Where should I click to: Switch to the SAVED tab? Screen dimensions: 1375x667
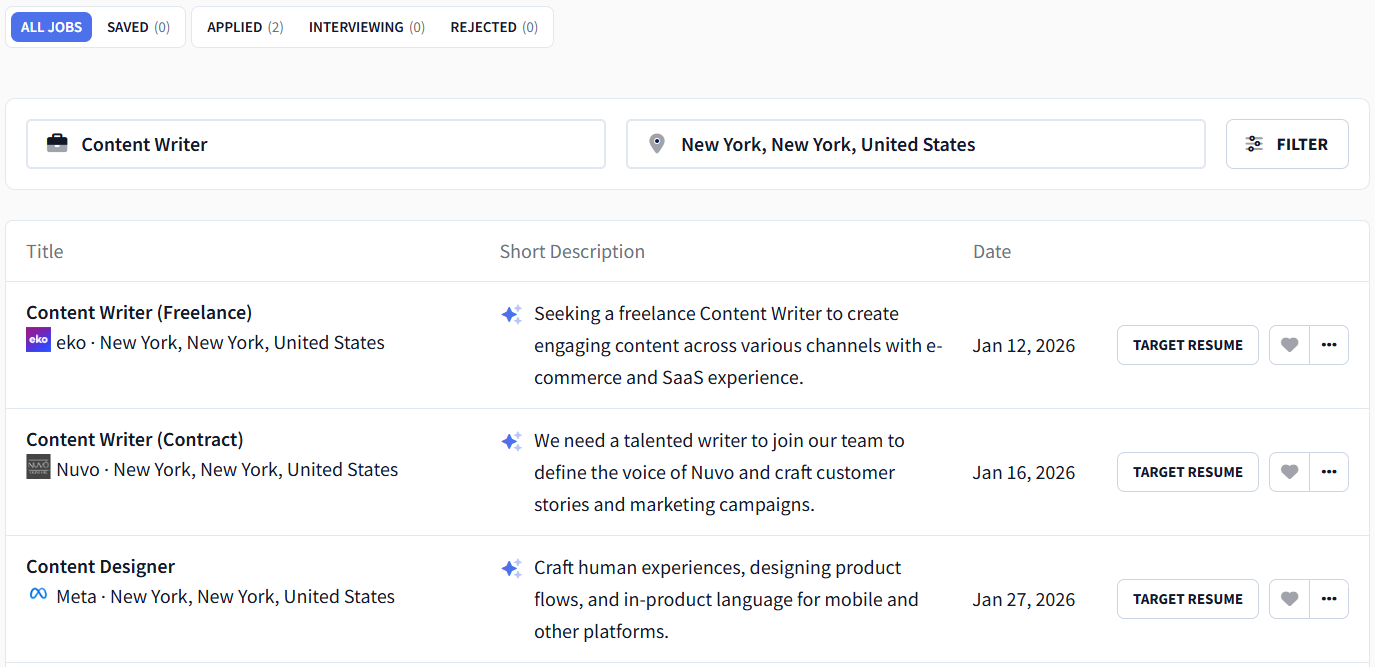(138, 27)
